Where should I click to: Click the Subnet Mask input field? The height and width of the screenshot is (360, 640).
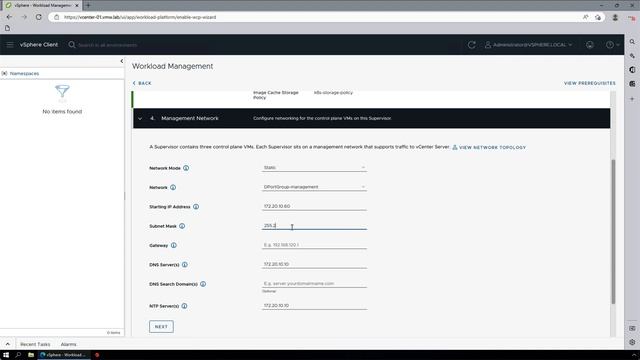314,225
